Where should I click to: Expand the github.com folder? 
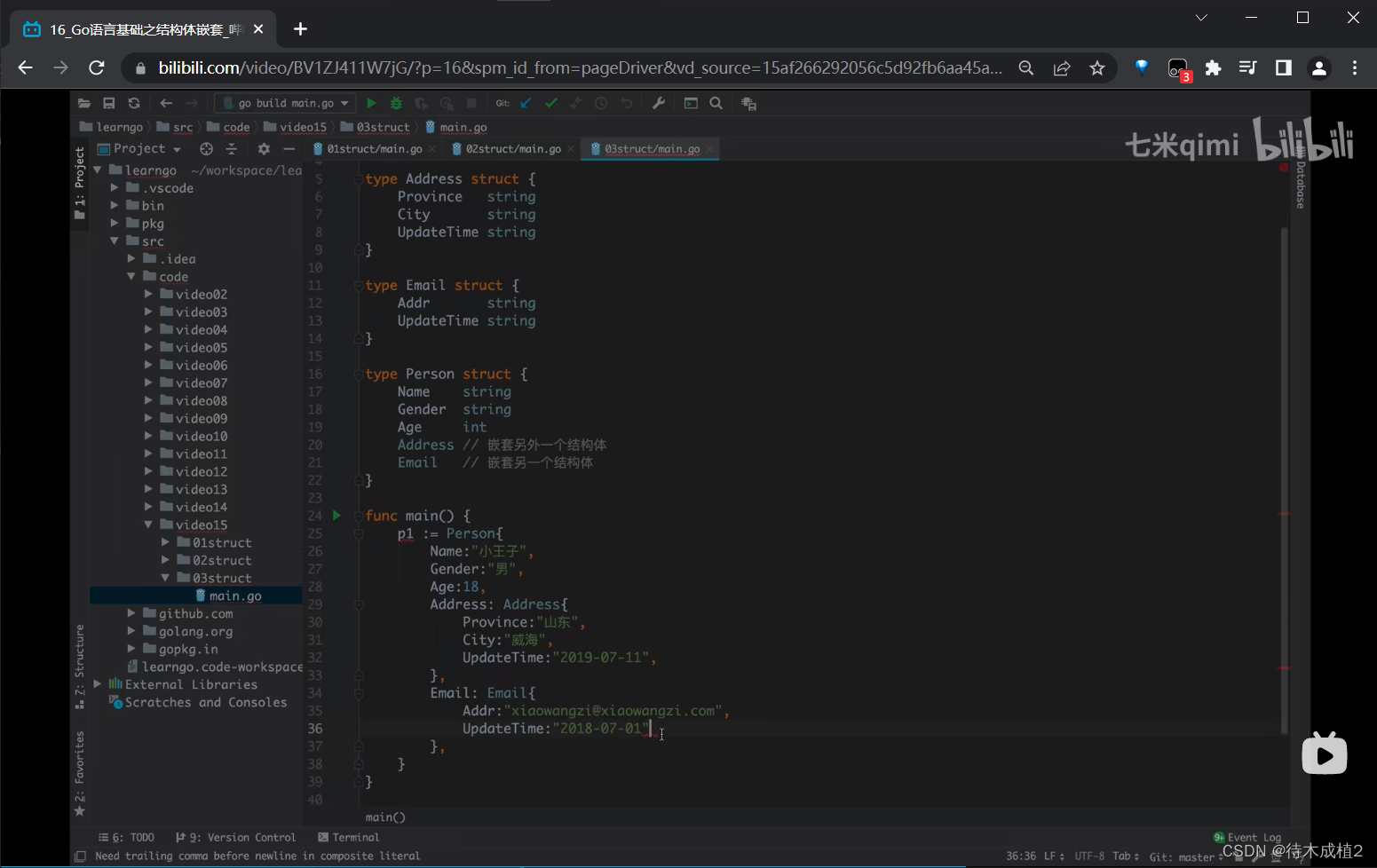(x=131, y=614)
